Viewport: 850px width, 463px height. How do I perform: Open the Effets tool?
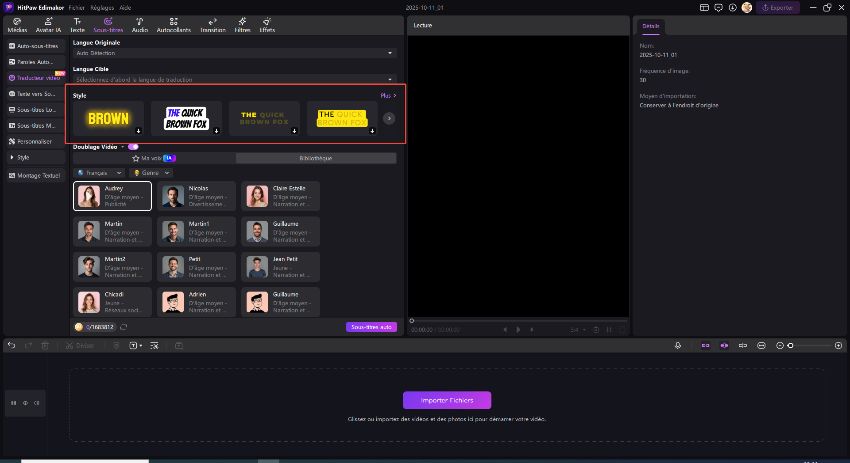pos(267,24)
